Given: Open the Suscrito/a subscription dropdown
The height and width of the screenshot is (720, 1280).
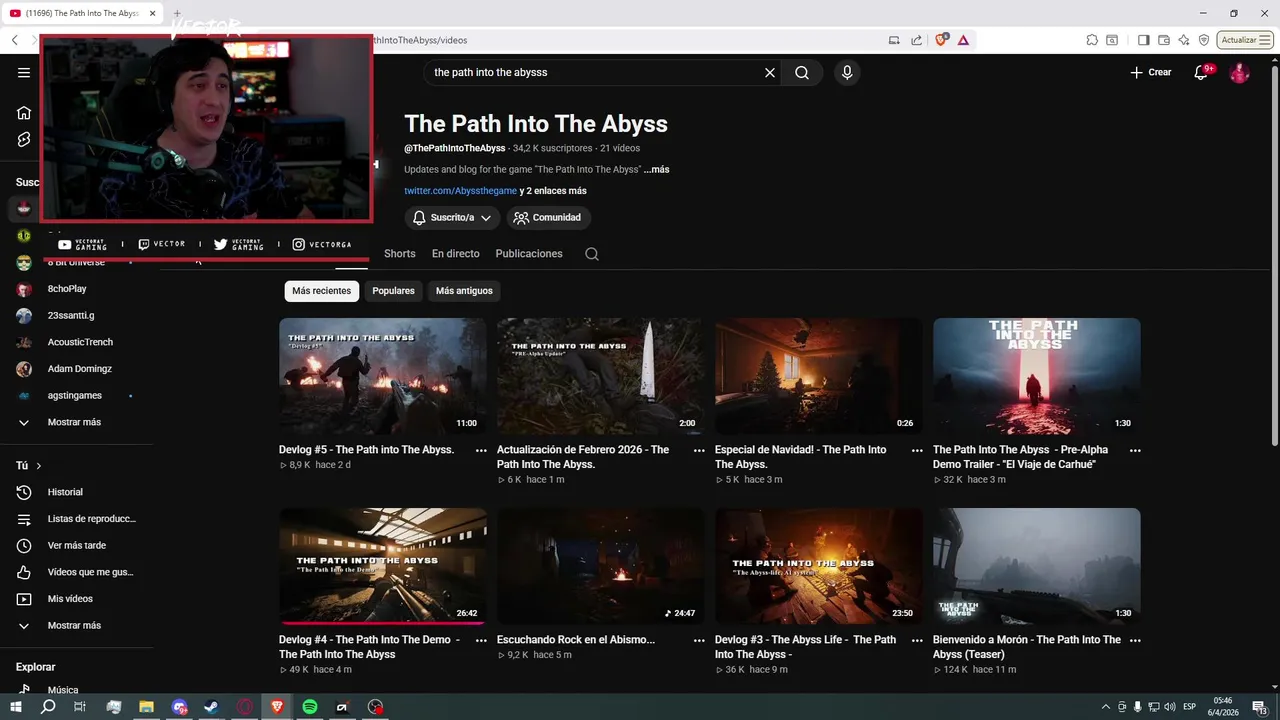Looking at the screenshot, I should click(452, 217).
